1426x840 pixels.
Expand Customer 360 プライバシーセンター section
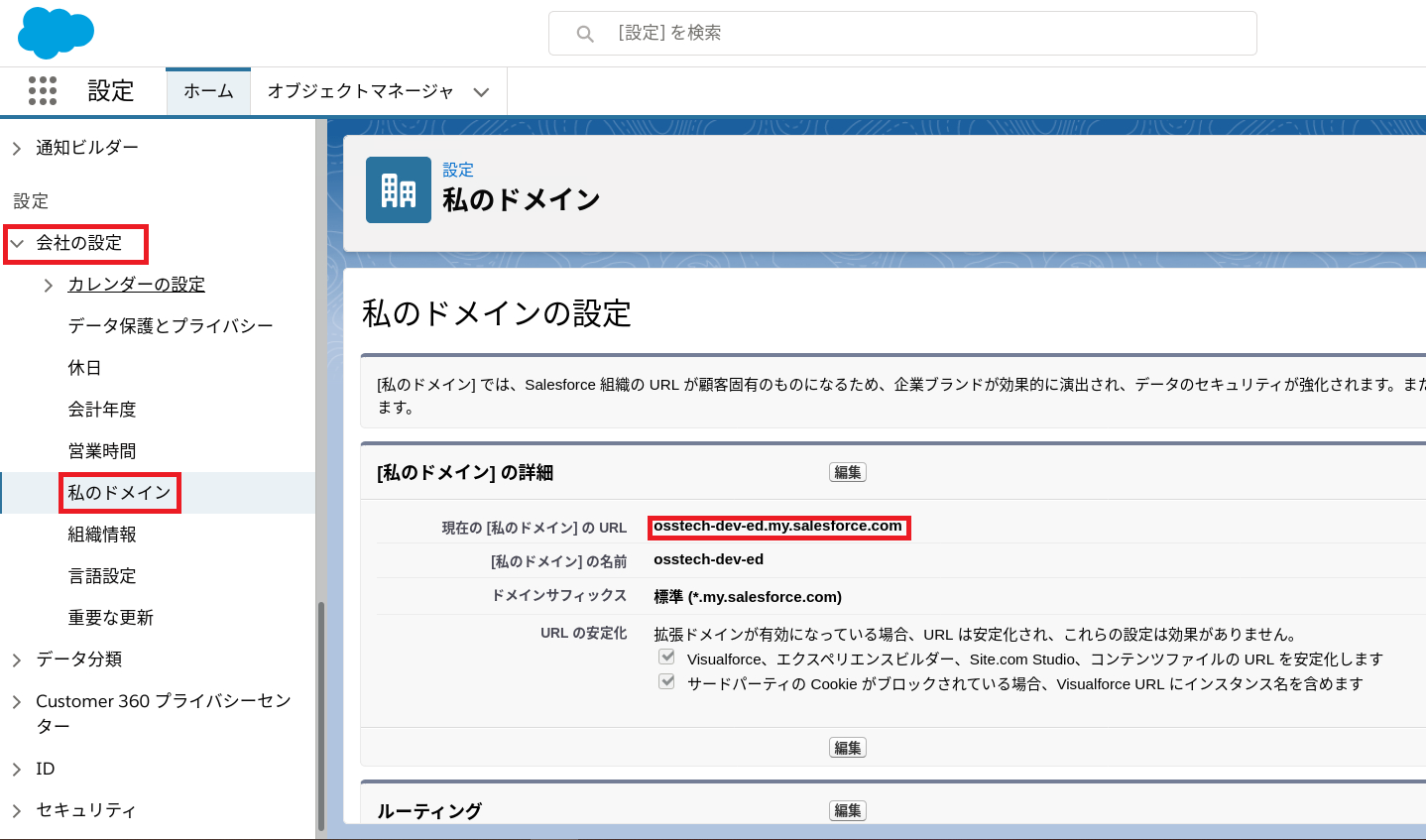tap(17, 701)
